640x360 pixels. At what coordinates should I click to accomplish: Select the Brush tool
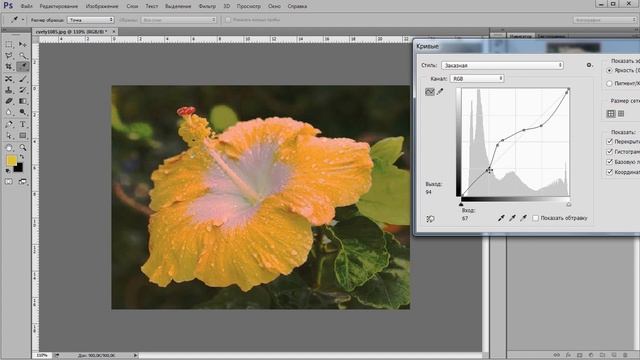(x=22, y=78)
